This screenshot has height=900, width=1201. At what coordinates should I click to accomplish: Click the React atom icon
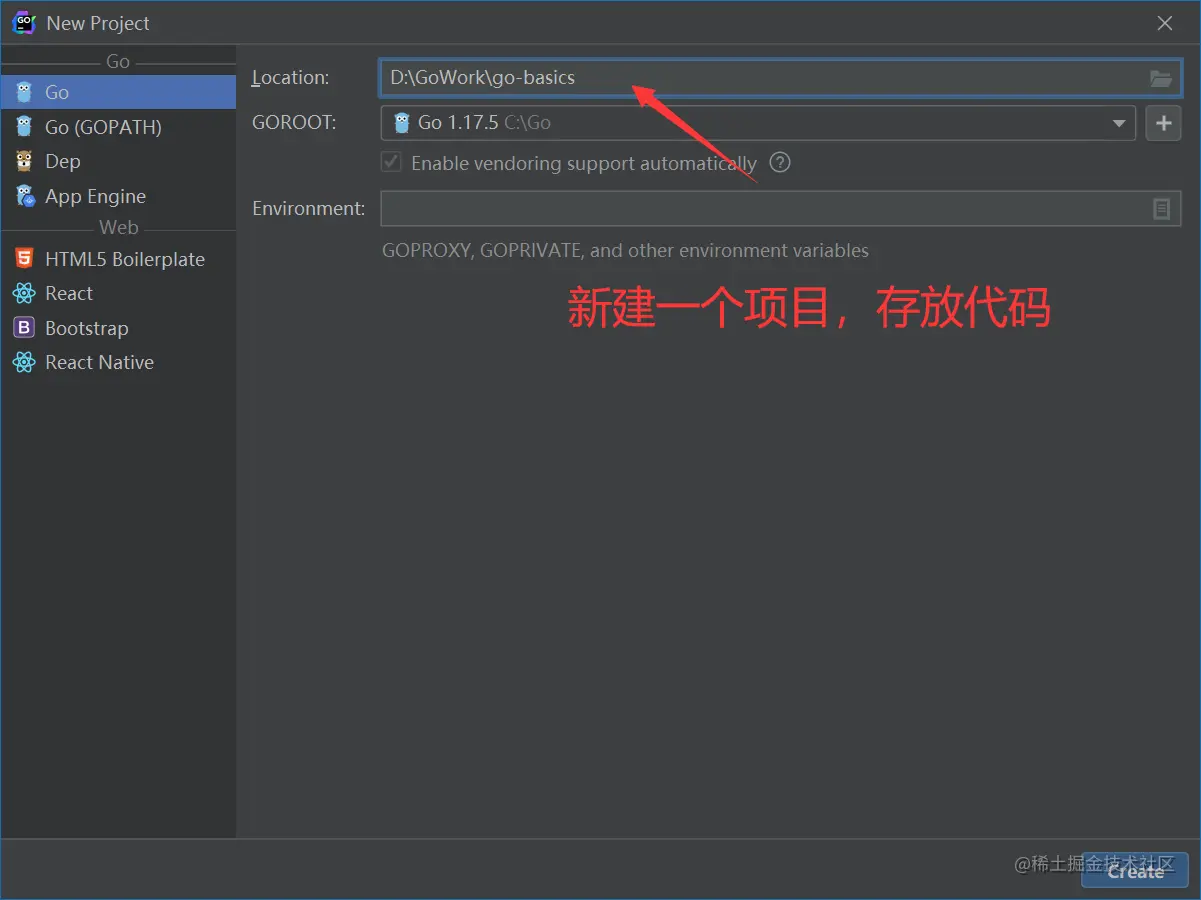(x=24, y=293)
